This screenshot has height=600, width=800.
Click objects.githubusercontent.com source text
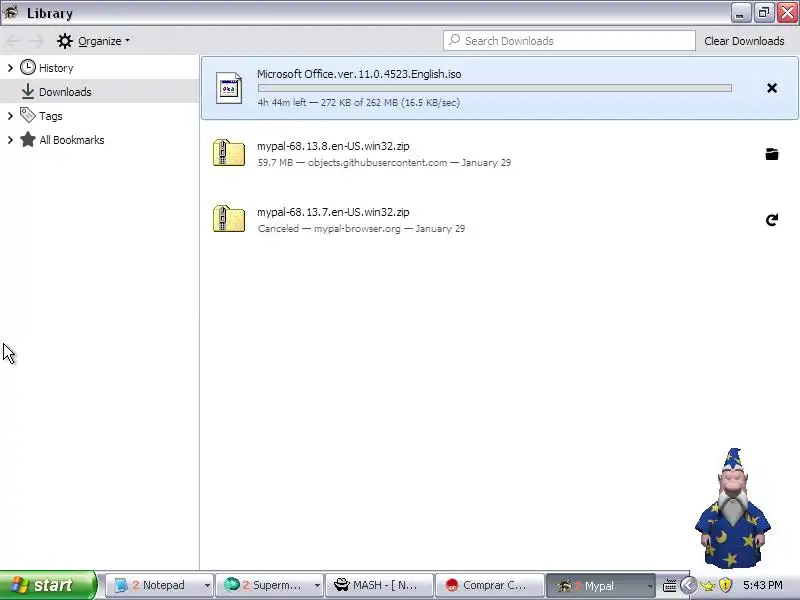pos(377,162)
